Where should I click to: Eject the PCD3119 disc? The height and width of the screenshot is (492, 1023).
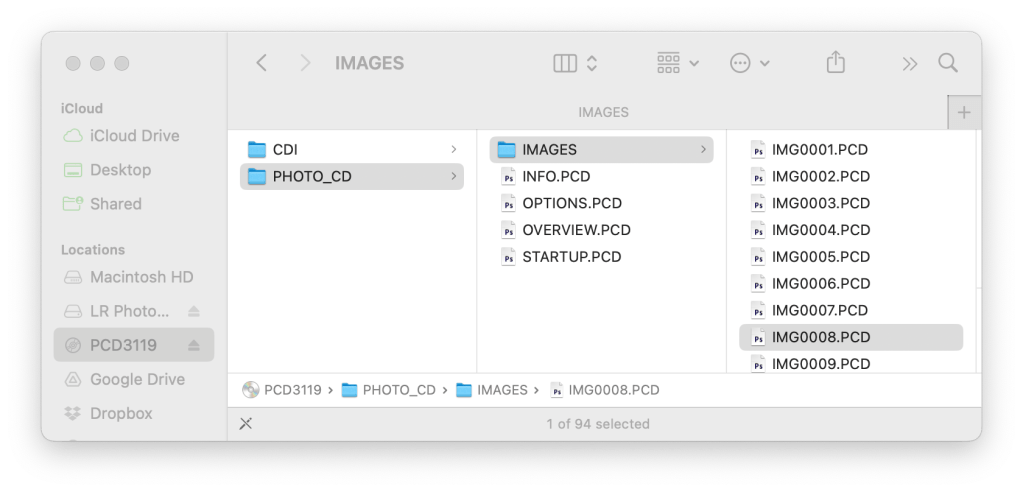(x=194, y=346)
